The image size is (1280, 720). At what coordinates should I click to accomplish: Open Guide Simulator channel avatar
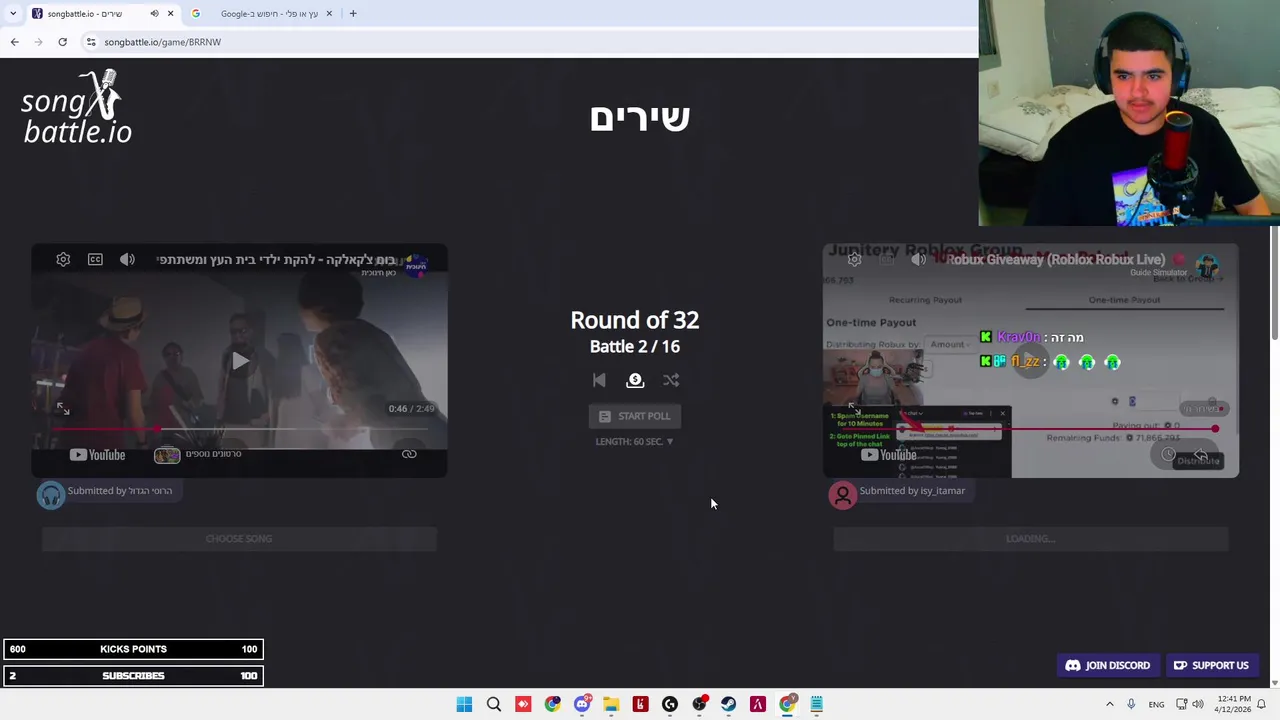(1207, 266)
